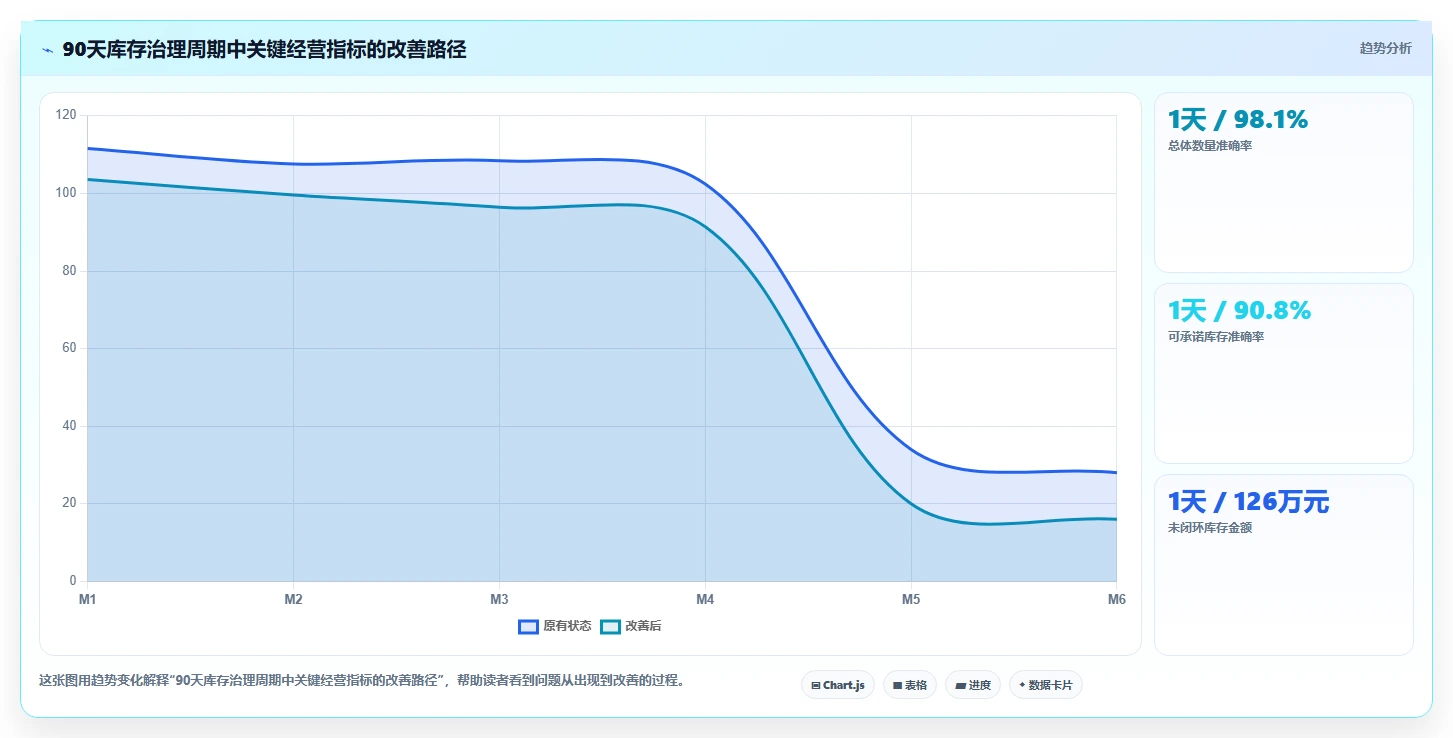The image size is (1453, 738).
Task: Click the M6 axis label
Action: click(x=1117, y=599)
